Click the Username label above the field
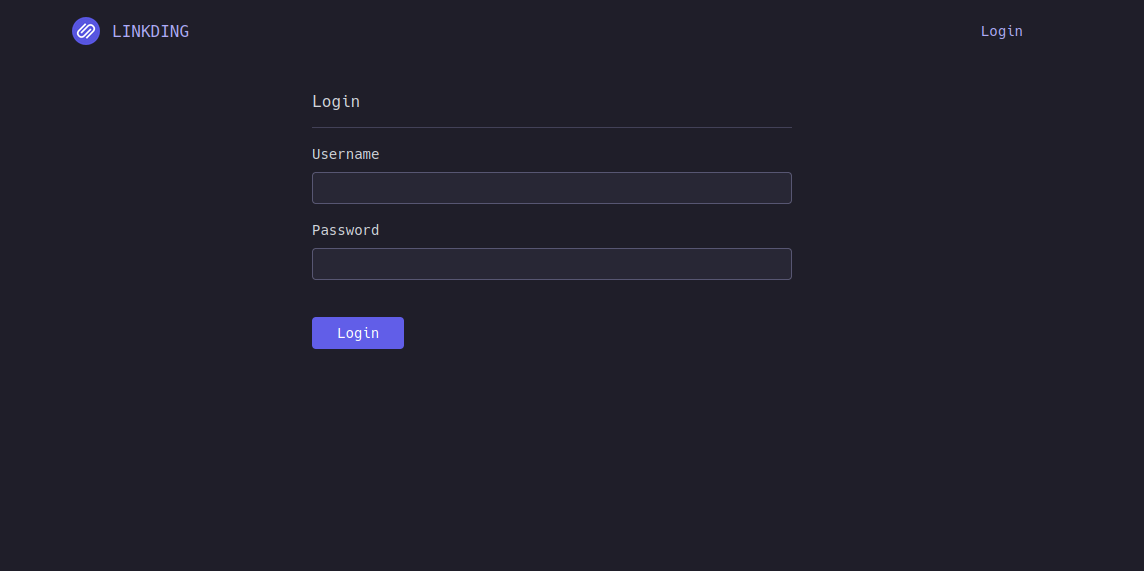1144x571 pixels. [x=345, y=154]
